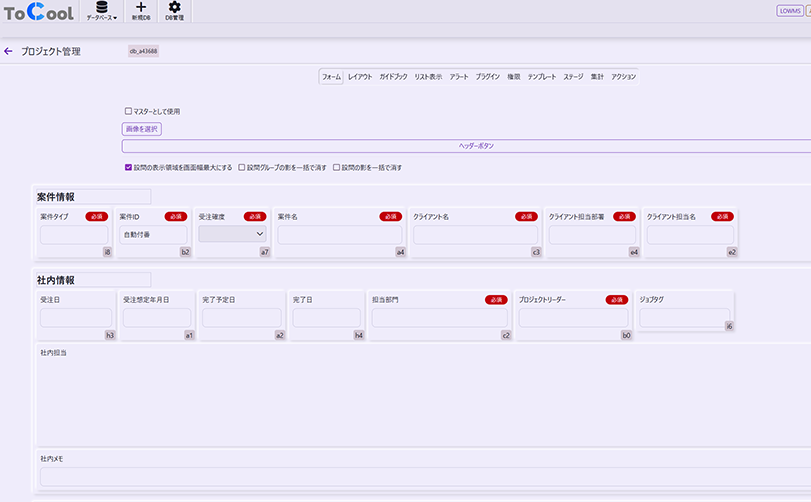Toggle 設問の影を一括で消す checkbox
The width and height of the screenshot is (811, 502).
click(x=337, y=167)
